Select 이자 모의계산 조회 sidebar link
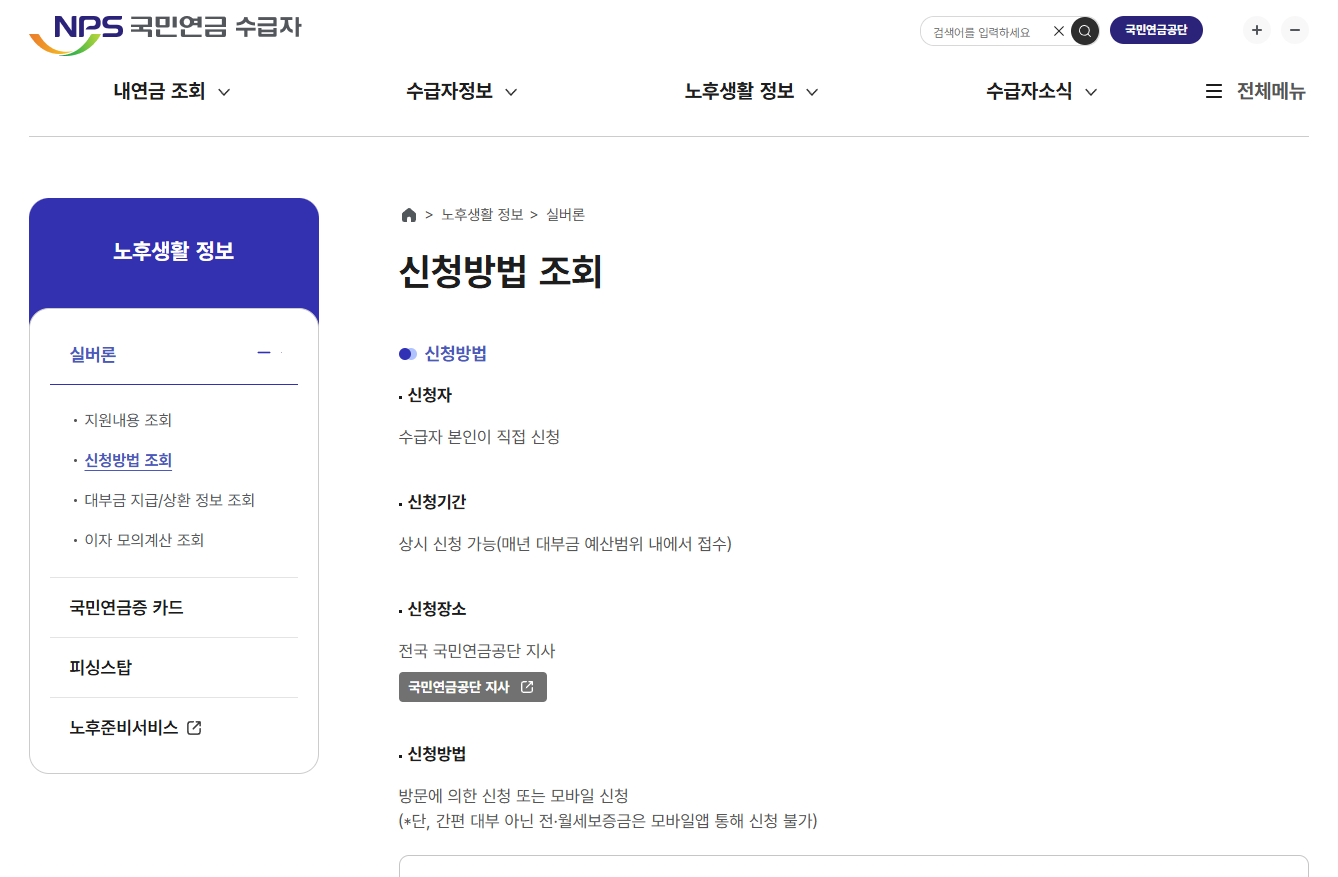The image size is (1338, 877). pos(144,540)
